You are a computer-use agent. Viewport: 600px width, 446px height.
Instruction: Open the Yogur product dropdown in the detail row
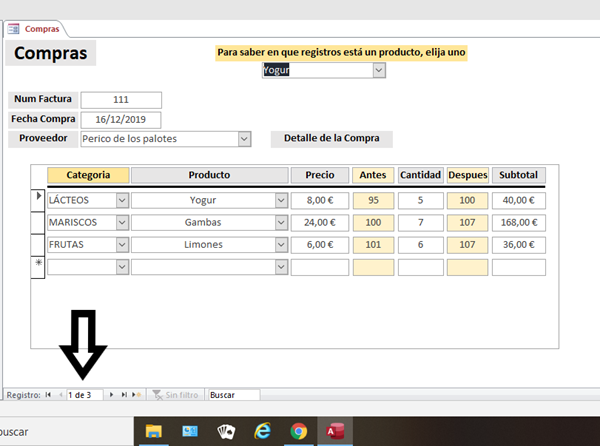[x=281, y=200]
